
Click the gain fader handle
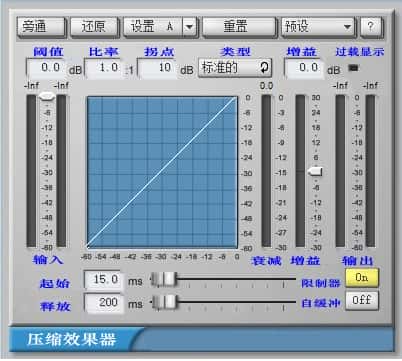[315, 172]
